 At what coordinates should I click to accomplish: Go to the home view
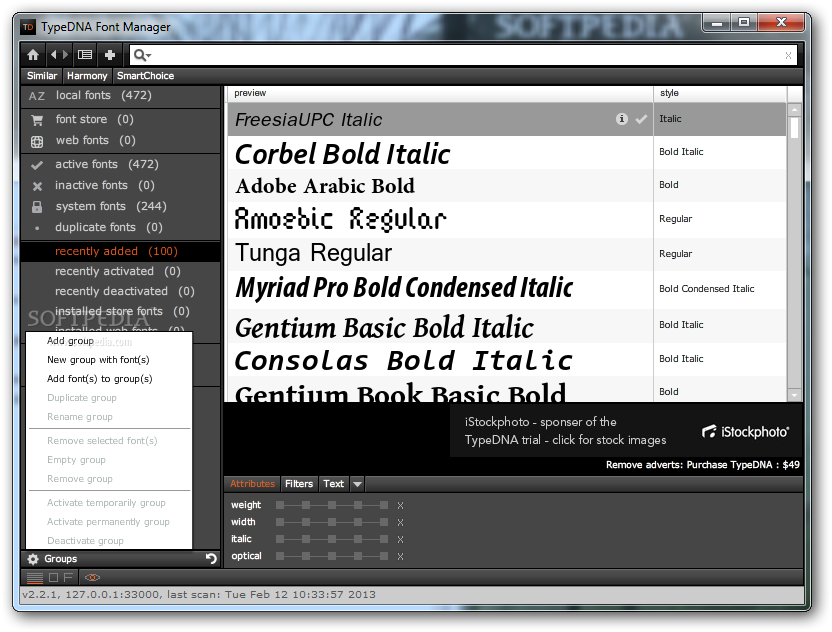click(33, 55)
